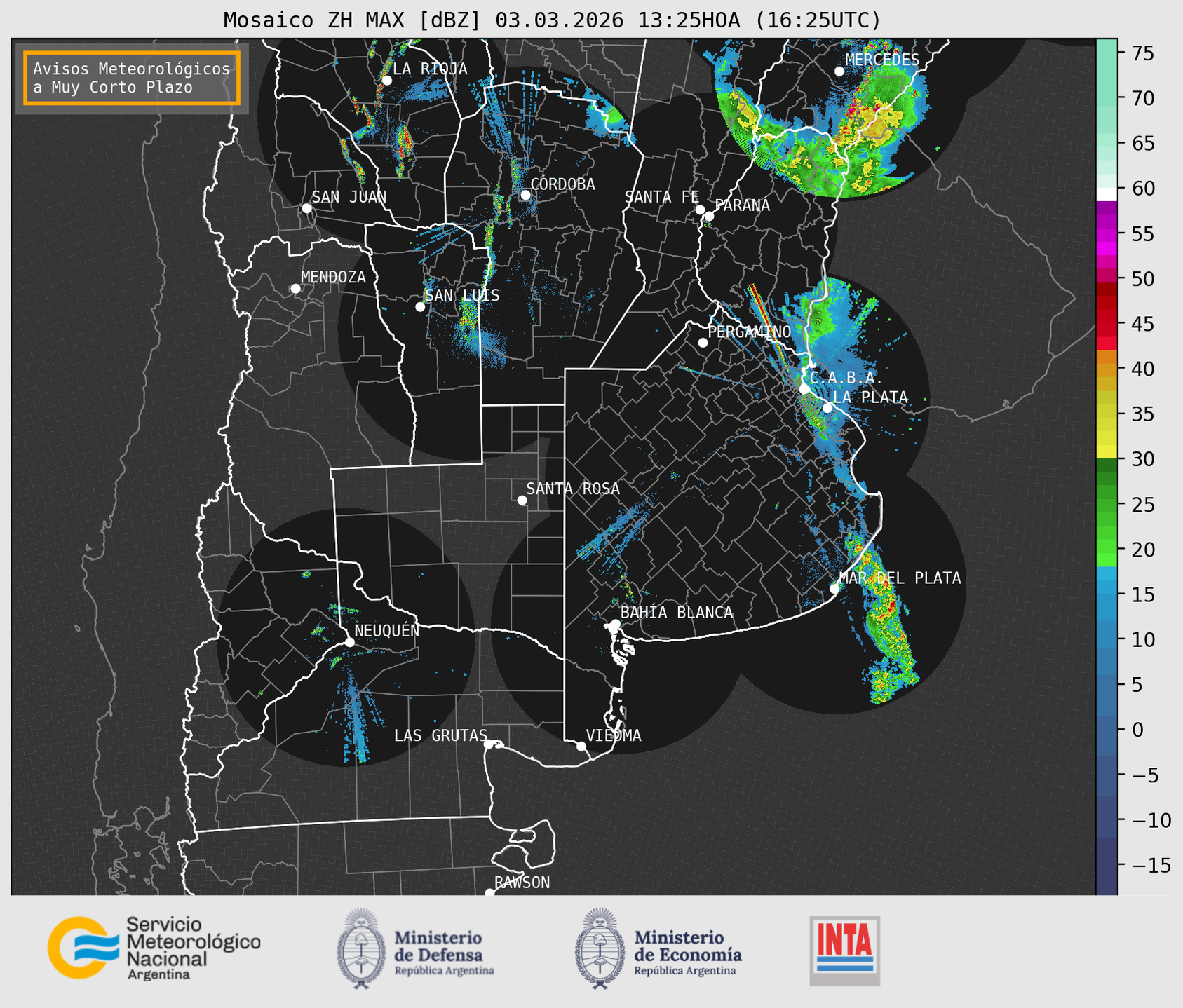This screenshot has height=1008, width=1183.
Task: Select the CÓRDOBA city label
Action: [x=562, y=184]
